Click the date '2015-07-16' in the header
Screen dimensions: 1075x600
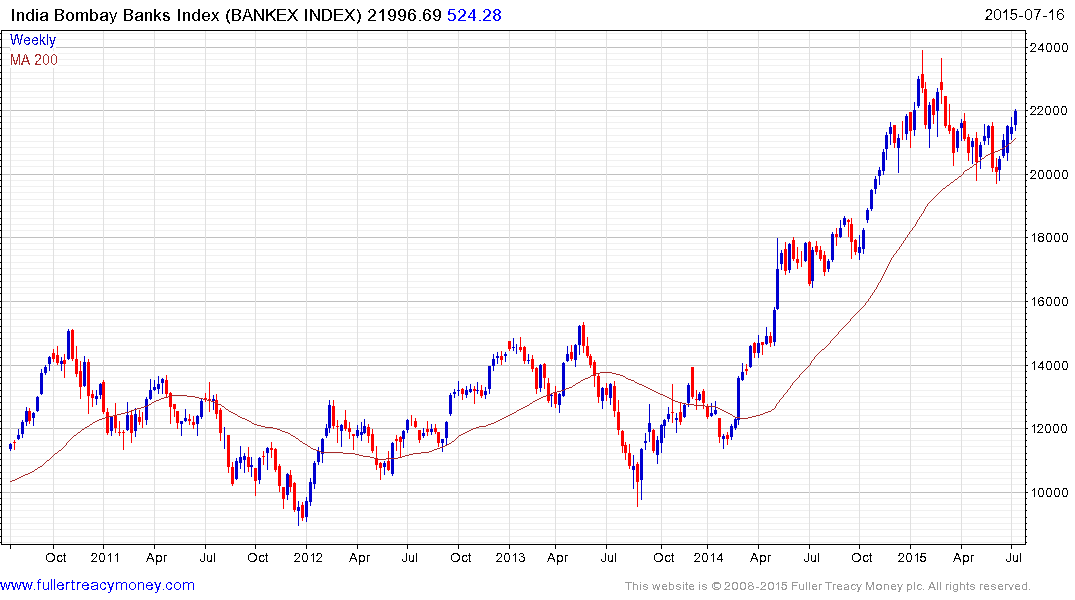[x=1024, y=15]
